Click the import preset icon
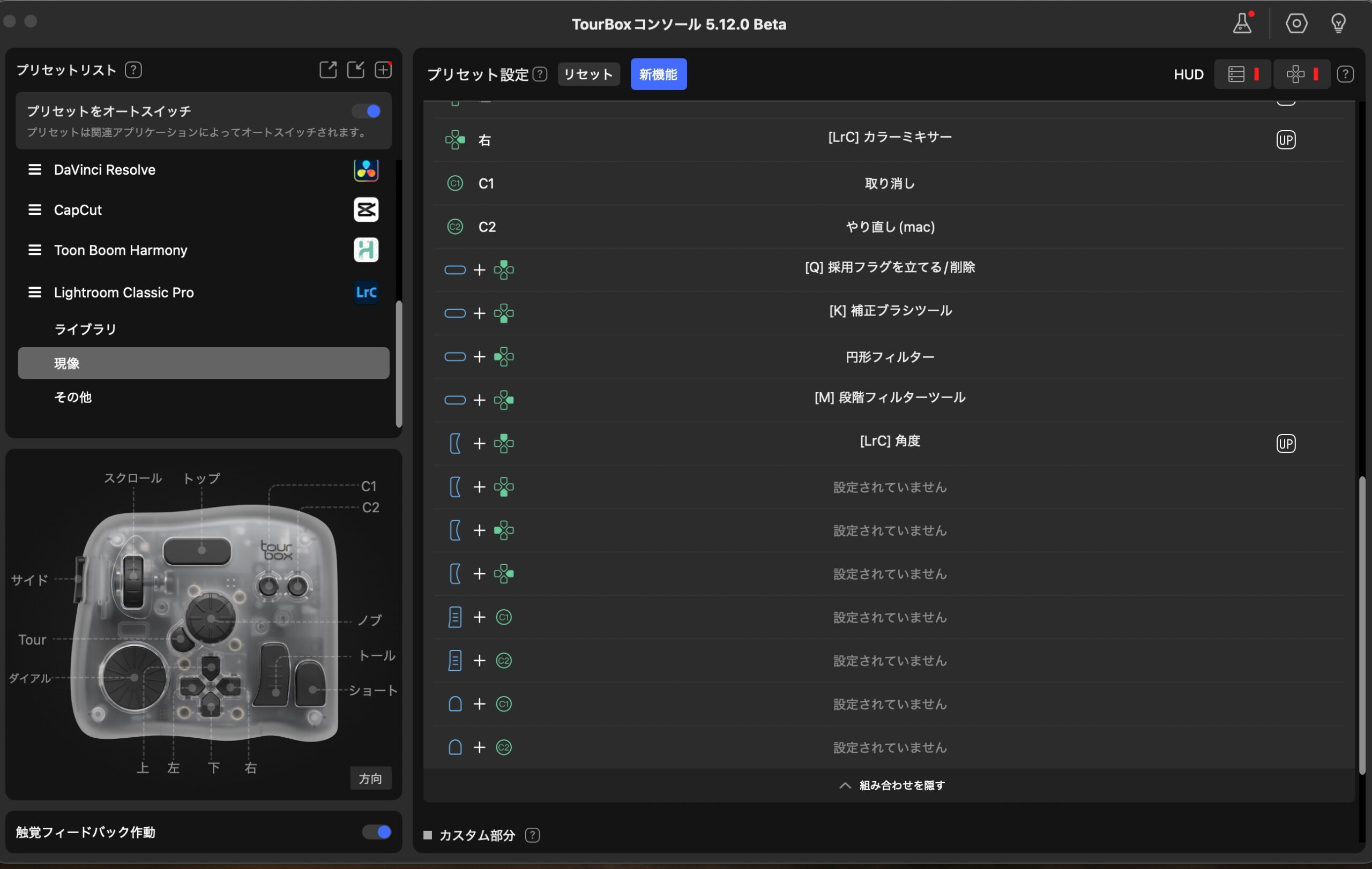1372x869 pixels. pyautogui.click(x=355, y=70)
